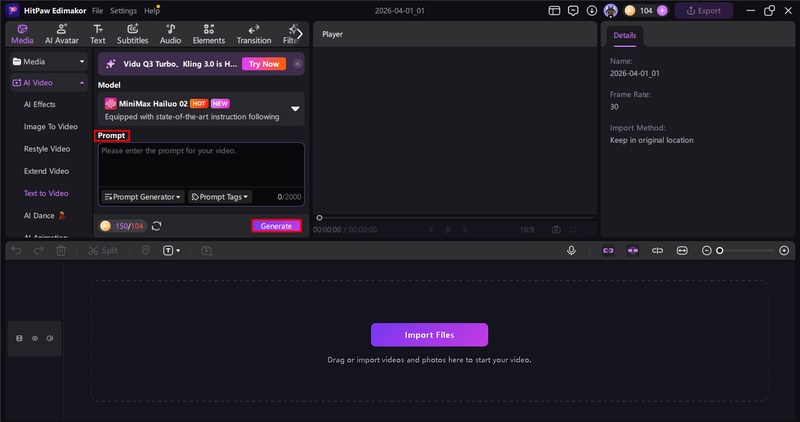The image size is (800, 422).
Task: Open the MiniMax Hailuo 02 model dropdown
Action: [202, 109]
